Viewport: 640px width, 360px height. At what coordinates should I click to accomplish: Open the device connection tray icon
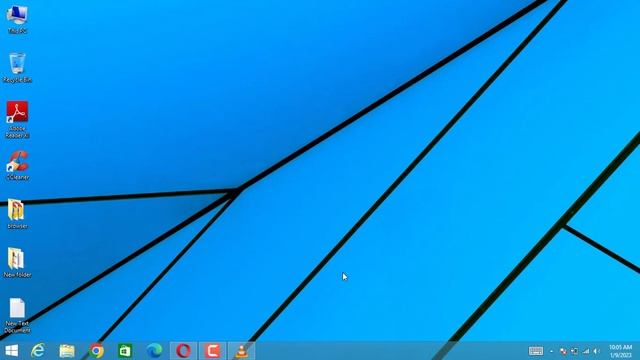point(574,351)
